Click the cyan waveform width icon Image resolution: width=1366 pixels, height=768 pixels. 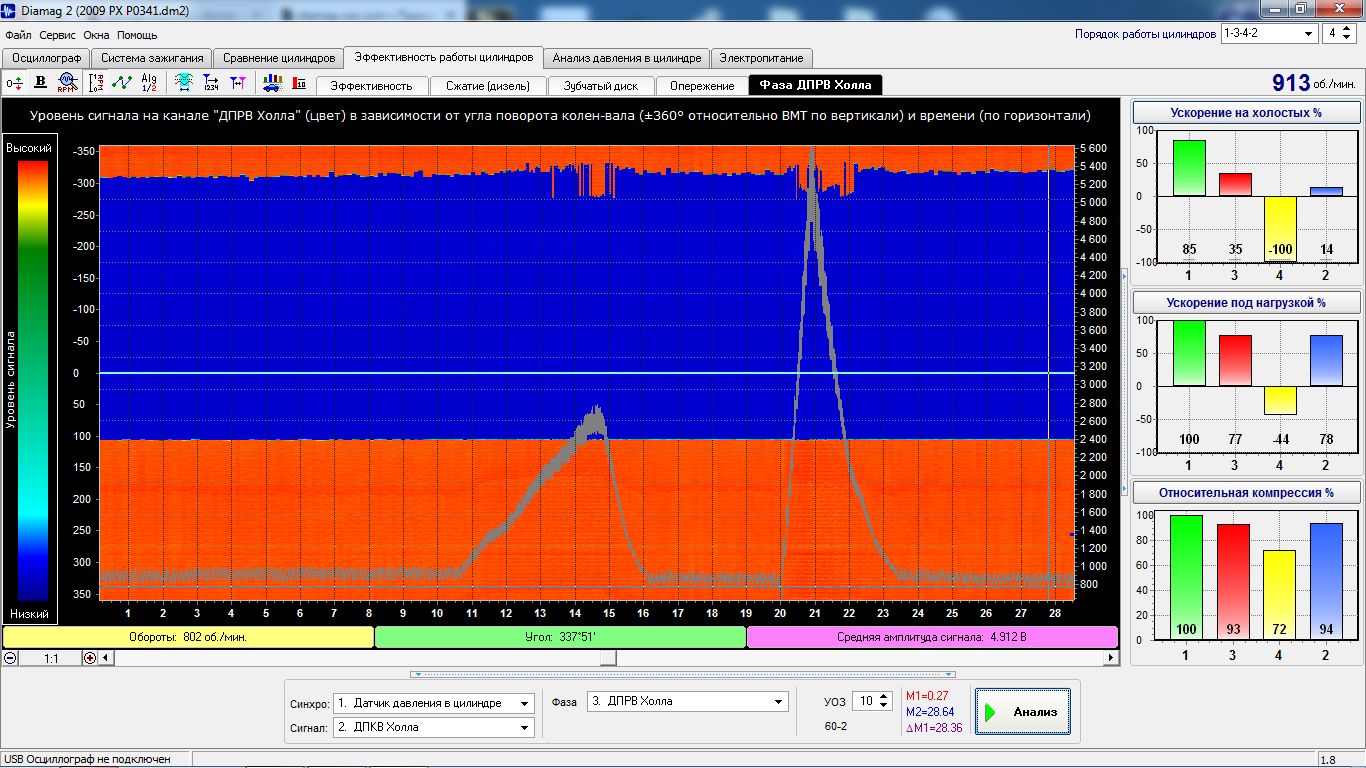pyautogui.click(x=184, y=82)
